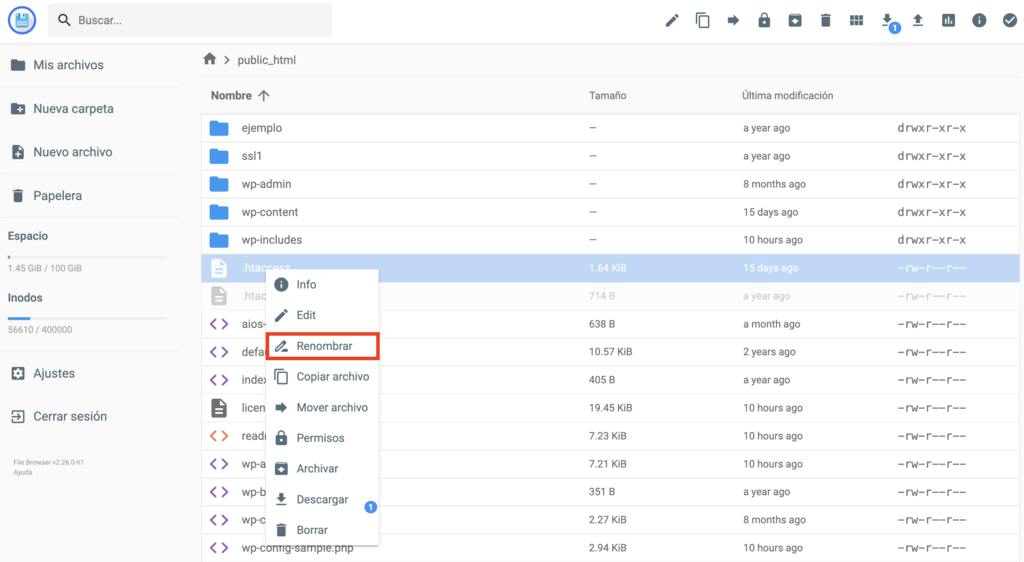
Task: Toggle select-all checkmark icon in toolbar
Action: (1009, 20)
